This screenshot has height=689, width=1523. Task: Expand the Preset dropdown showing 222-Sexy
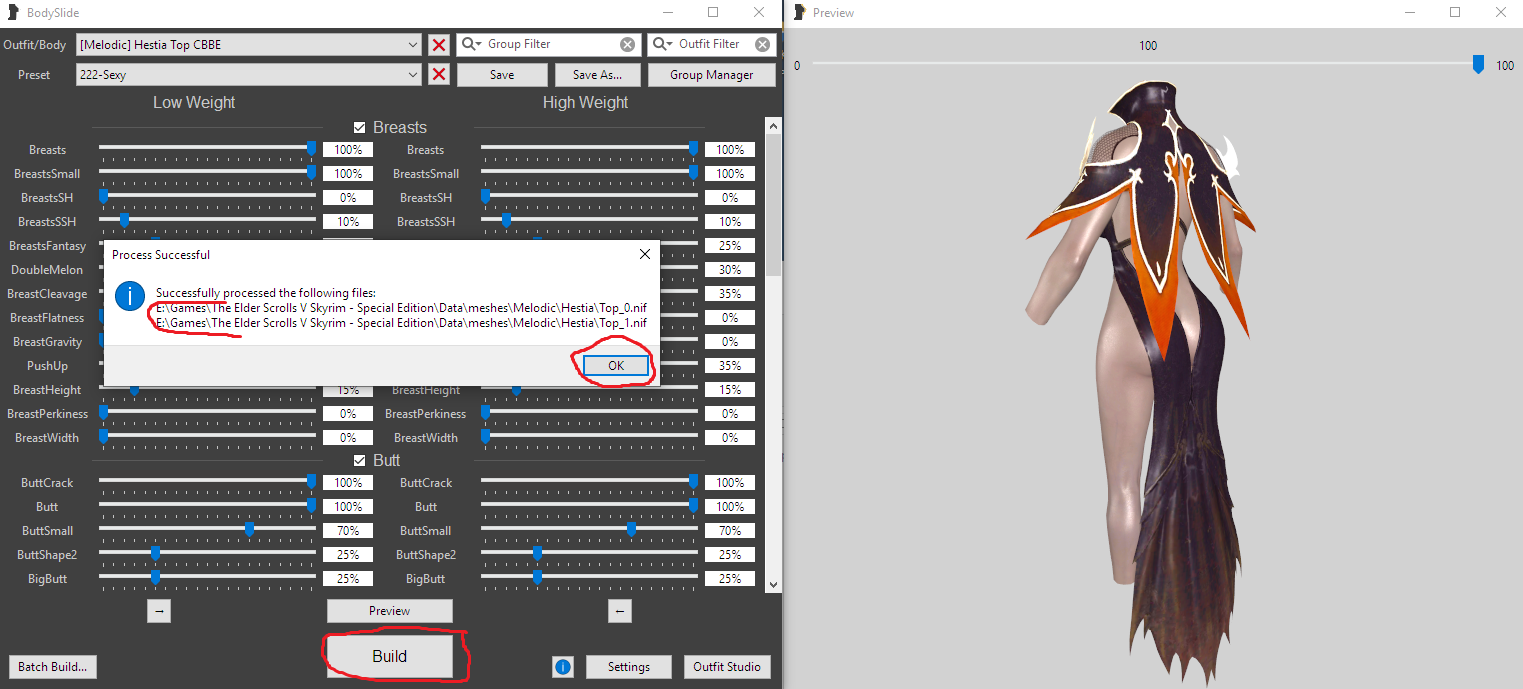tap(414, 75)
